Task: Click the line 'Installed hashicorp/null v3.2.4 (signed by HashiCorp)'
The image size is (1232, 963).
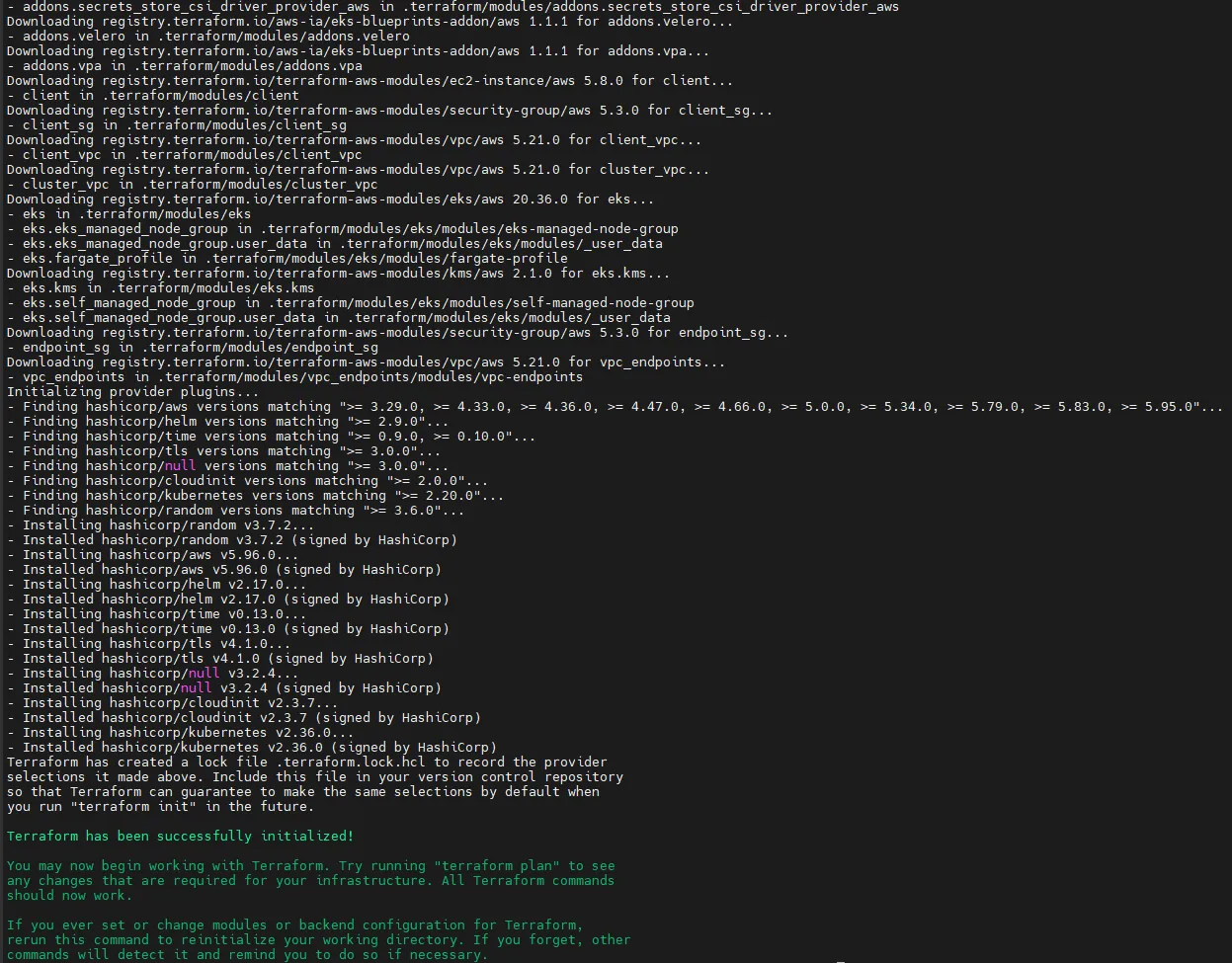Action: [x=224, y=688]
